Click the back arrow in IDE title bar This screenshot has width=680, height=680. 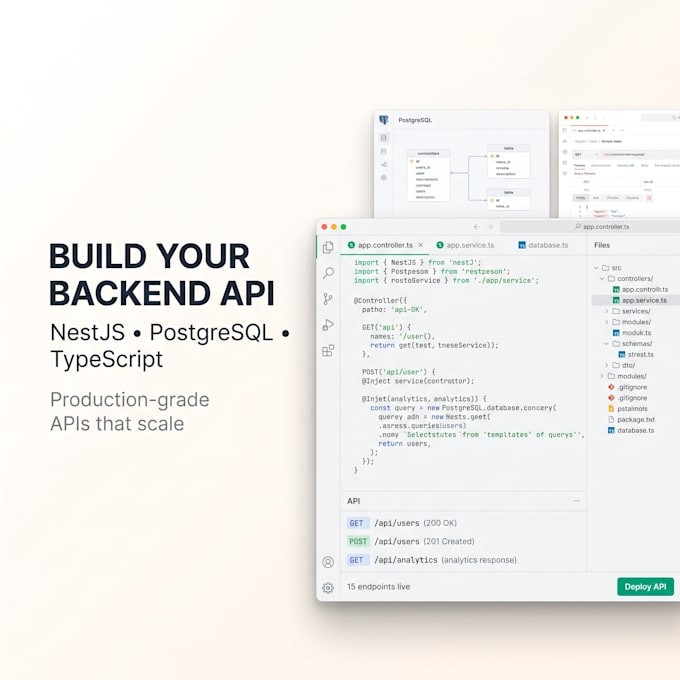coord(477,227)
